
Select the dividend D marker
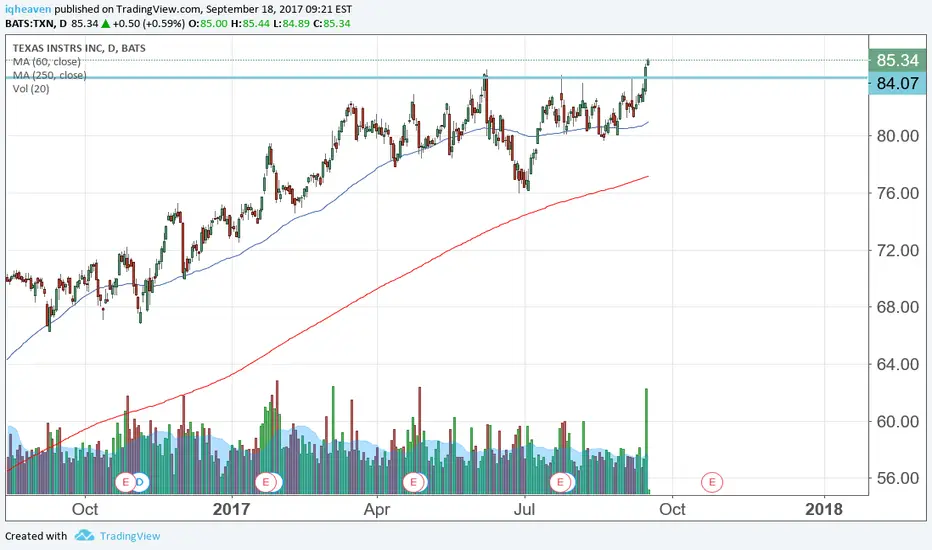click(141, 482)
